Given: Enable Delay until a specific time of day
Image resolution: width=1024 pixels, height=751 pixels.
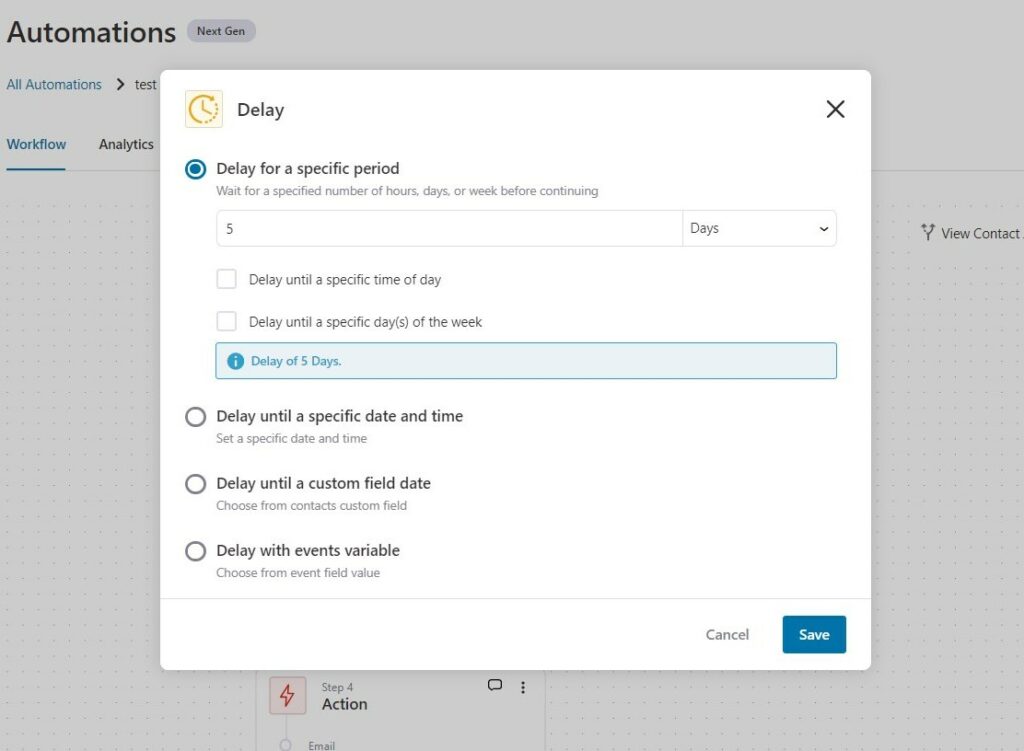Looking at the screenshot, I should click(227, 279).
